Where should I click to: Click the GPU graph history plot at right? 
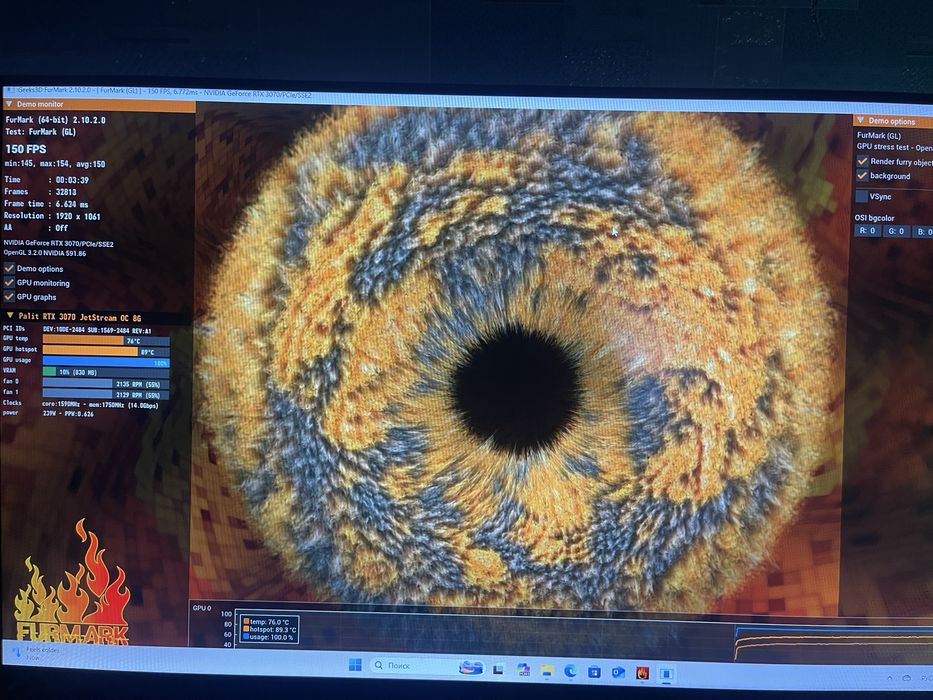tap(833, 642)
